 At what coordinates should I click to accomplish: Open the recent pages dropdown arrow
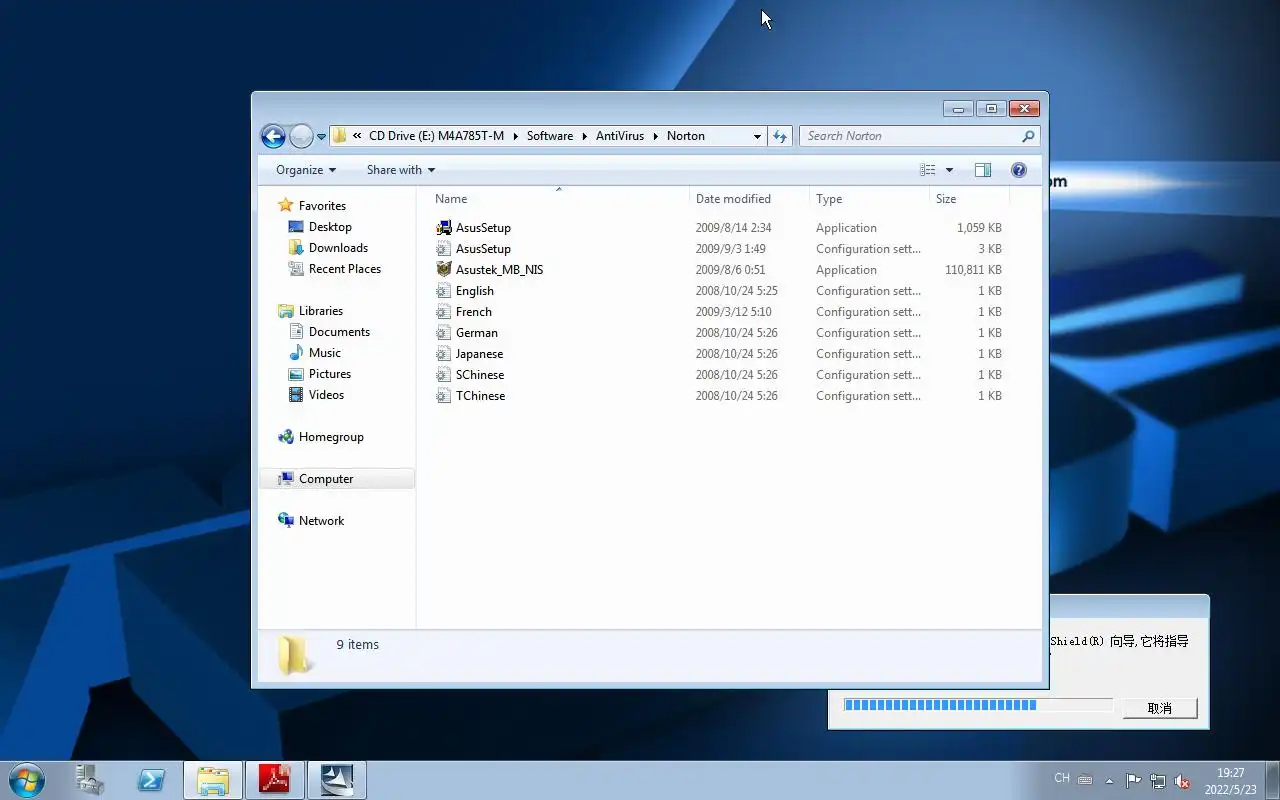tap(322, 137)
